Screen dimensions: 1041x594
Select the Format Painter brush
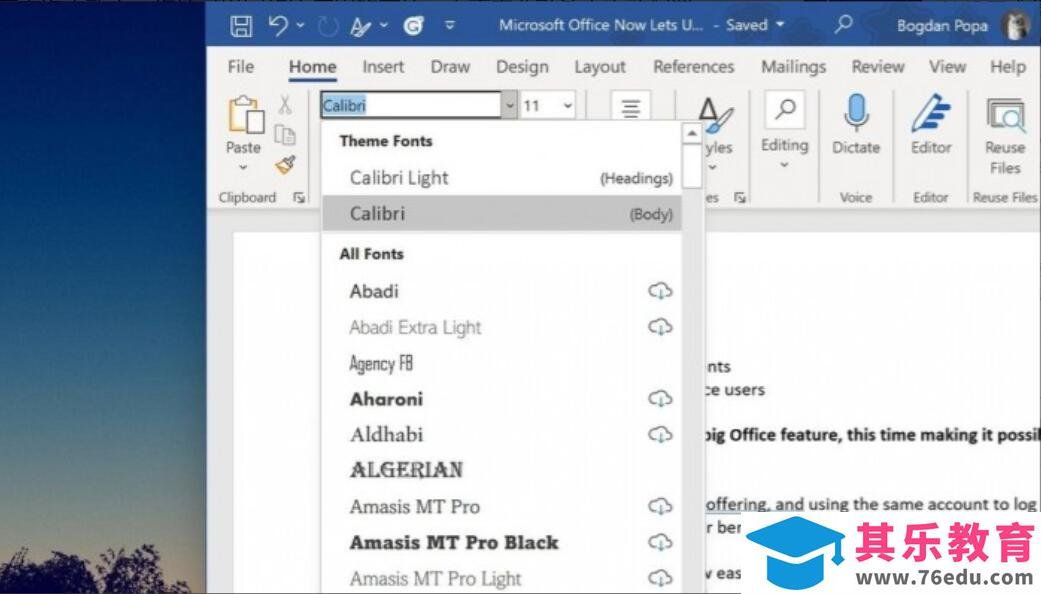287,164
